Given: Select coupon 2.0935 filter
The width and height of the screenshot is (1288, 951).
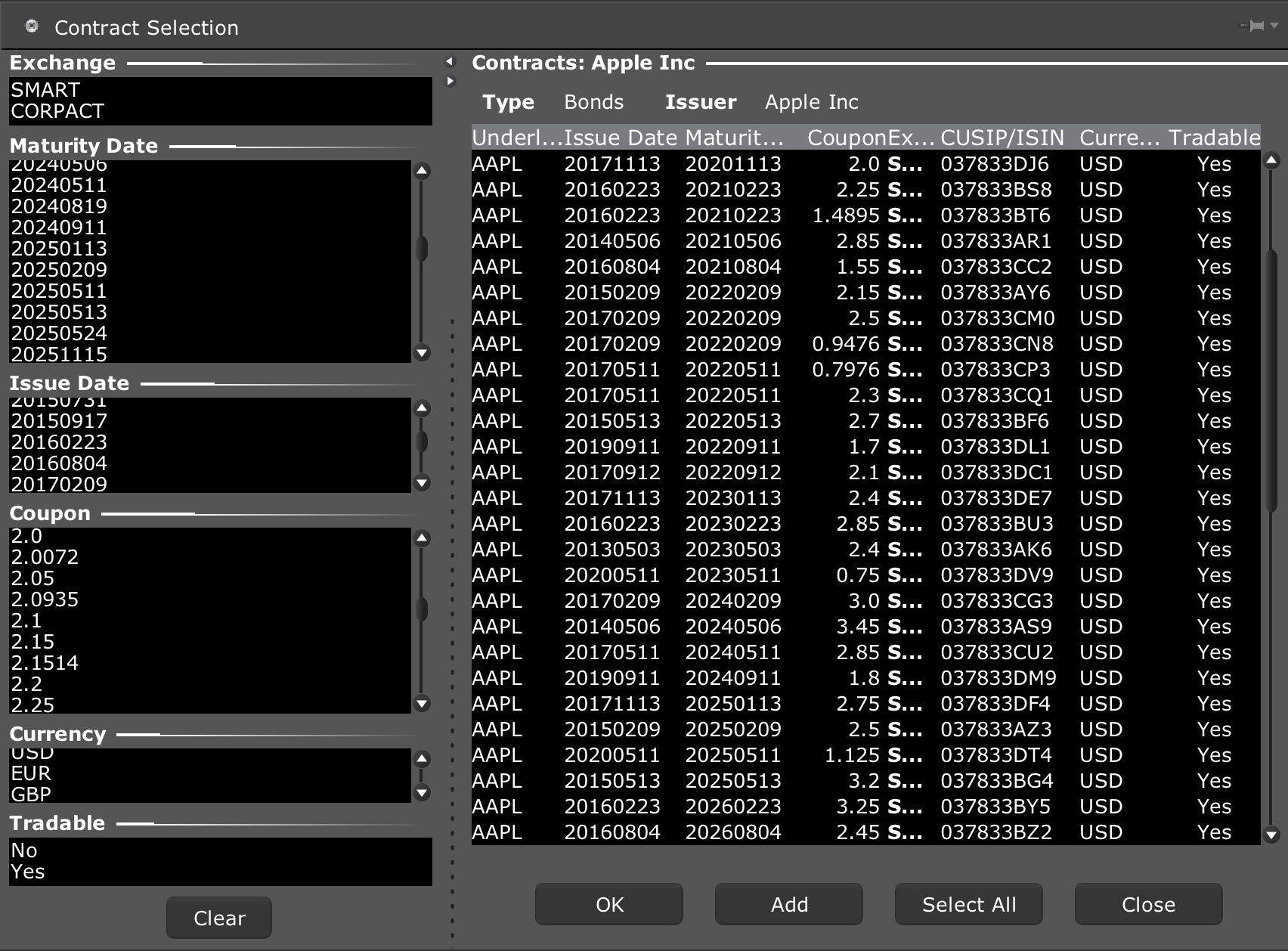Looking at the screenshot, I should point(210,599).
